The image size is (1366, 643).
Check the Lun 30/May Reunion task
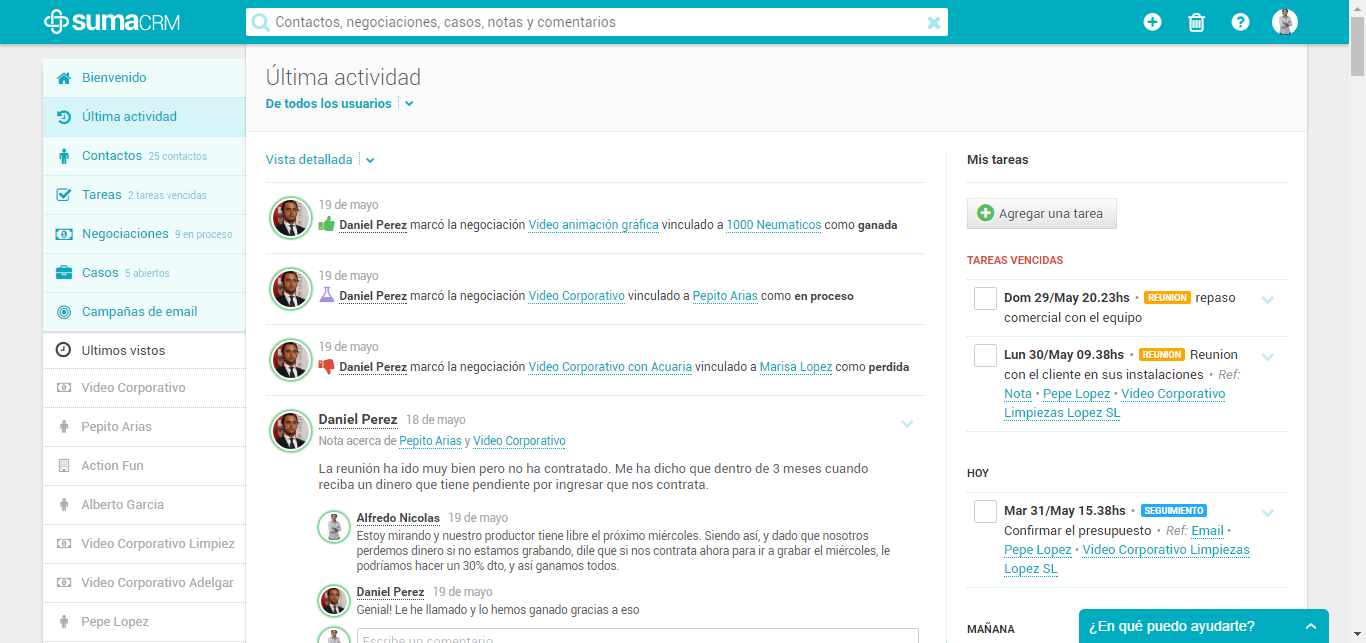[985, 355]
